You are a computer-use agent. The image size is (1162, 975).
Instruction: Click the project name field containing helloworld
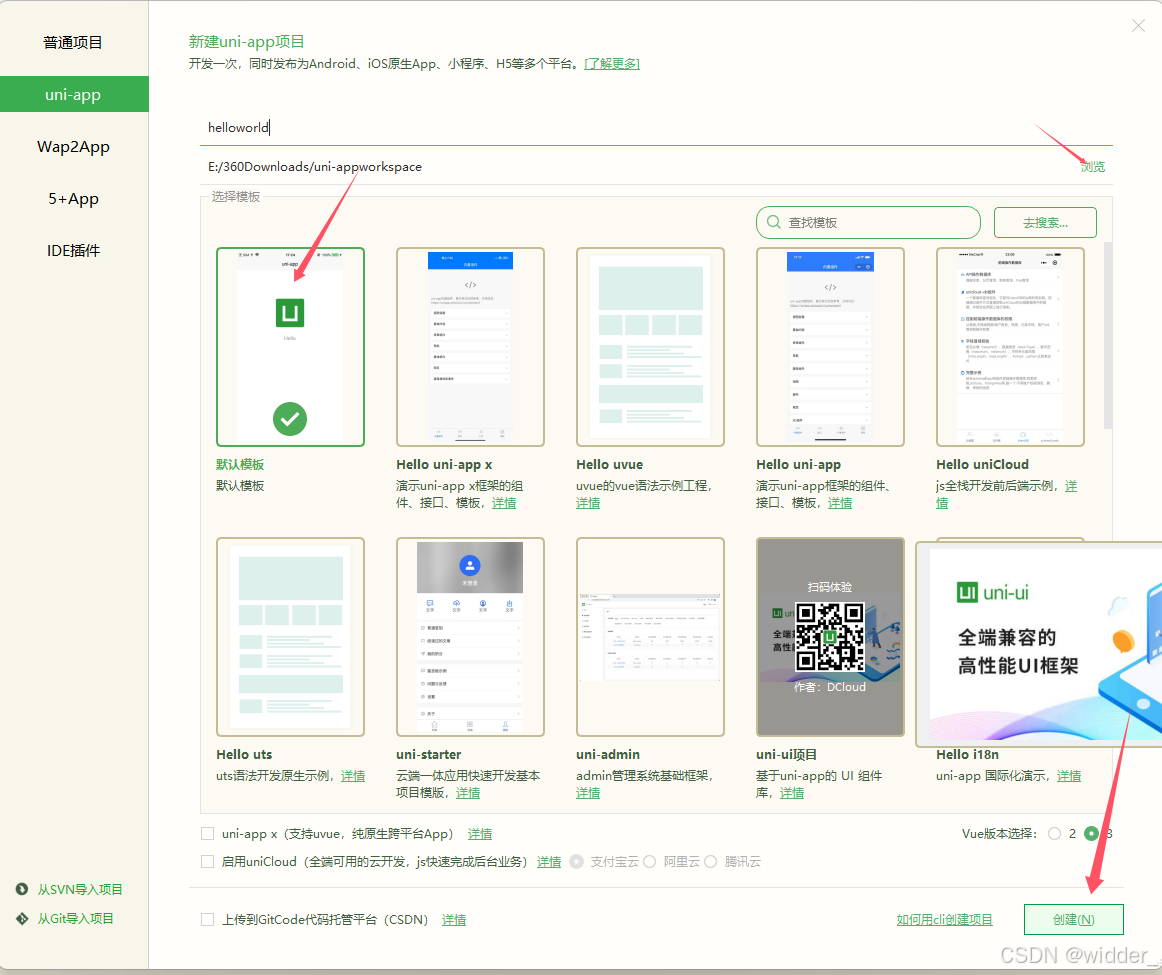[x=657, y=127]
